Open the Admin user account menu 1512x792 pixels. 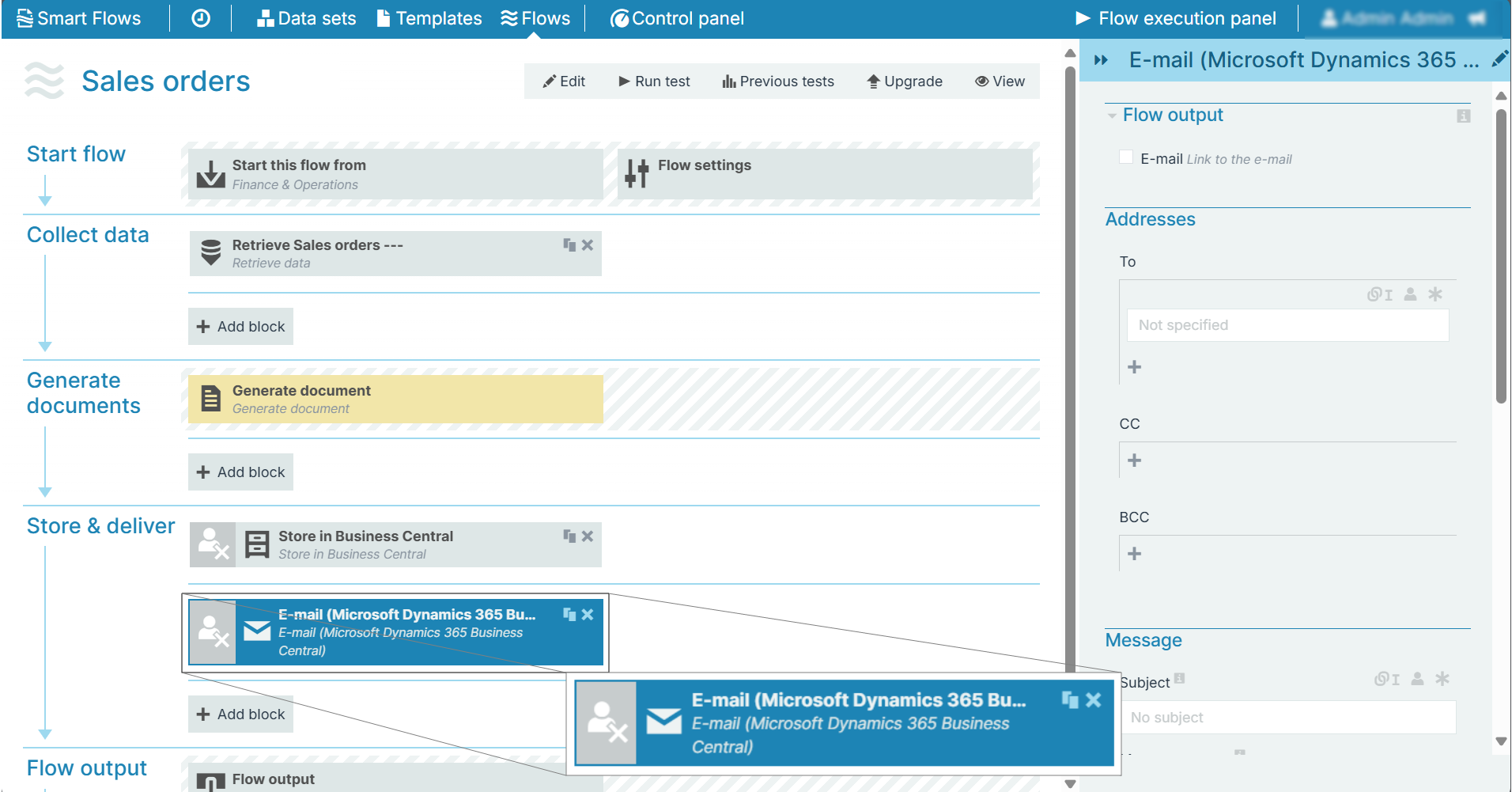1387,18
